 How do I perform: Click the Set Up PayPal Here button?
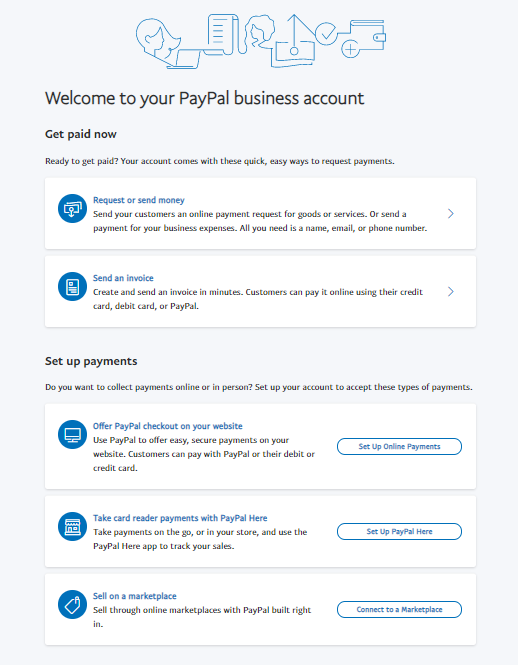pyautogui.click(x=399, y=532)
